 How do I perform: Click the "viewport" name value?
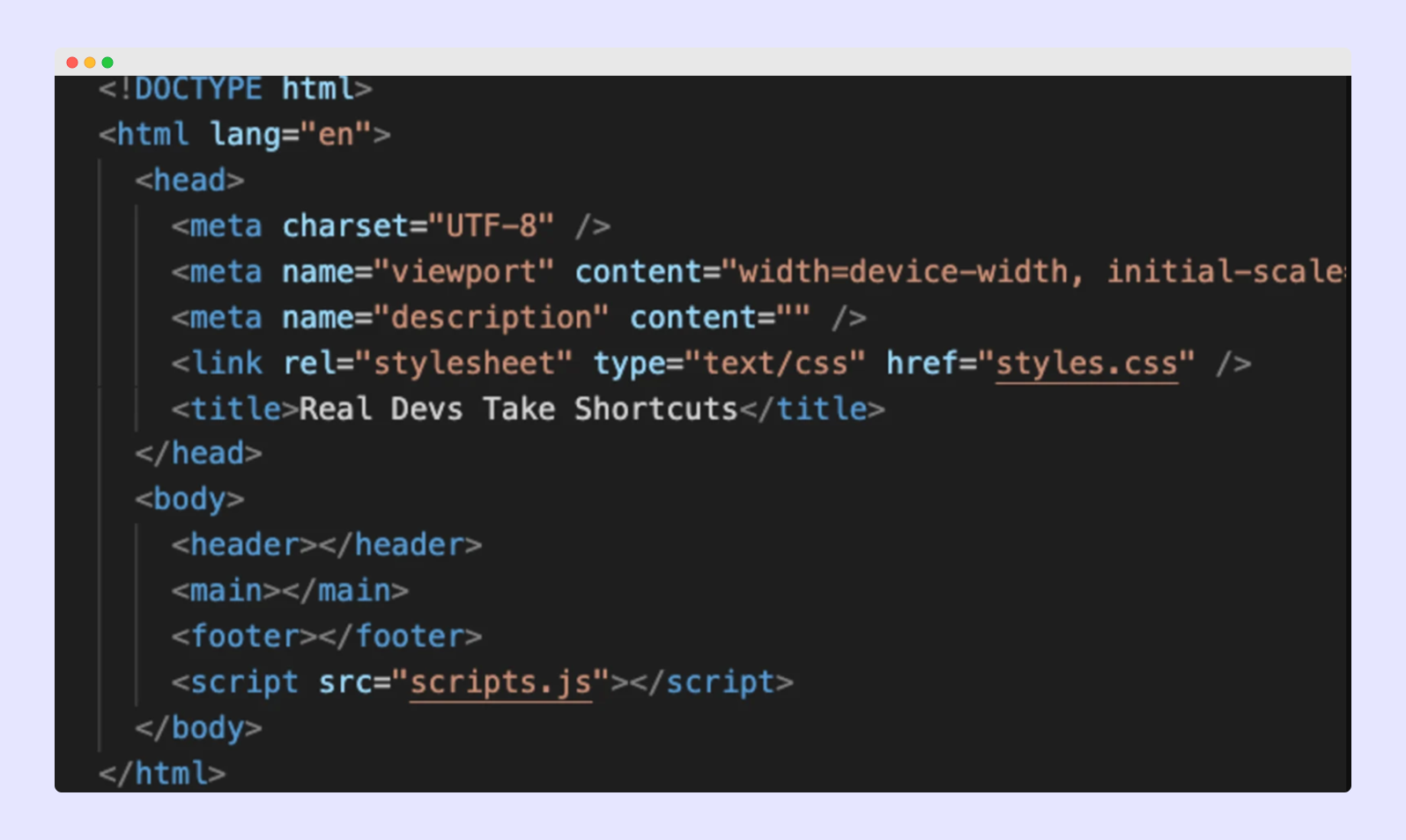463,272
